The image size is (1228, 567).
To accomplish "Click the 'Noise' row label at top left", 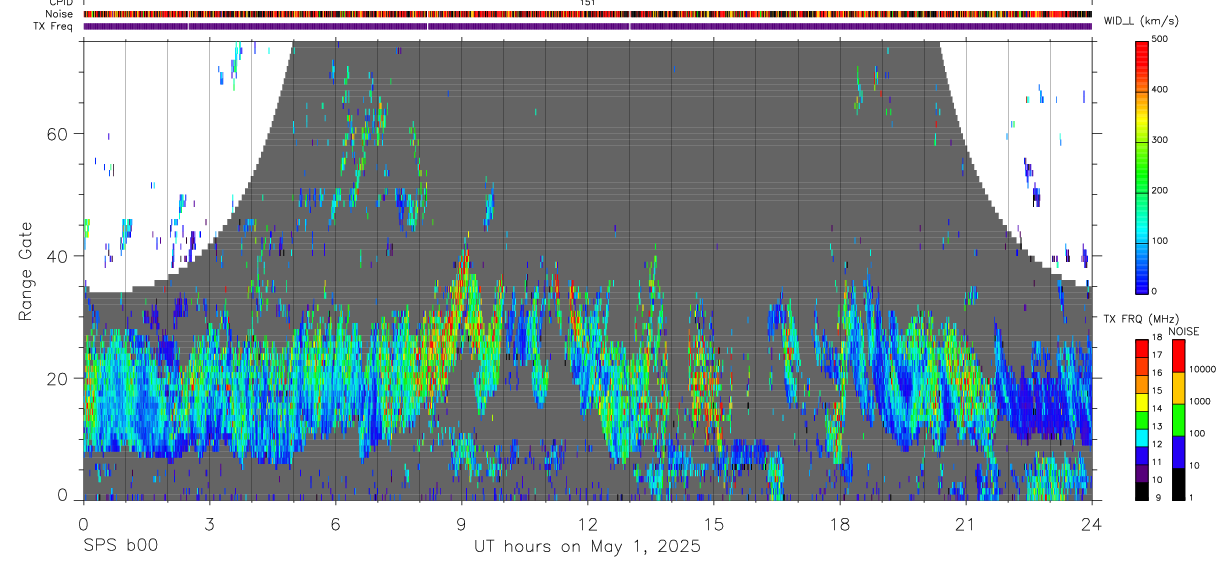I will tap(60, 15).
